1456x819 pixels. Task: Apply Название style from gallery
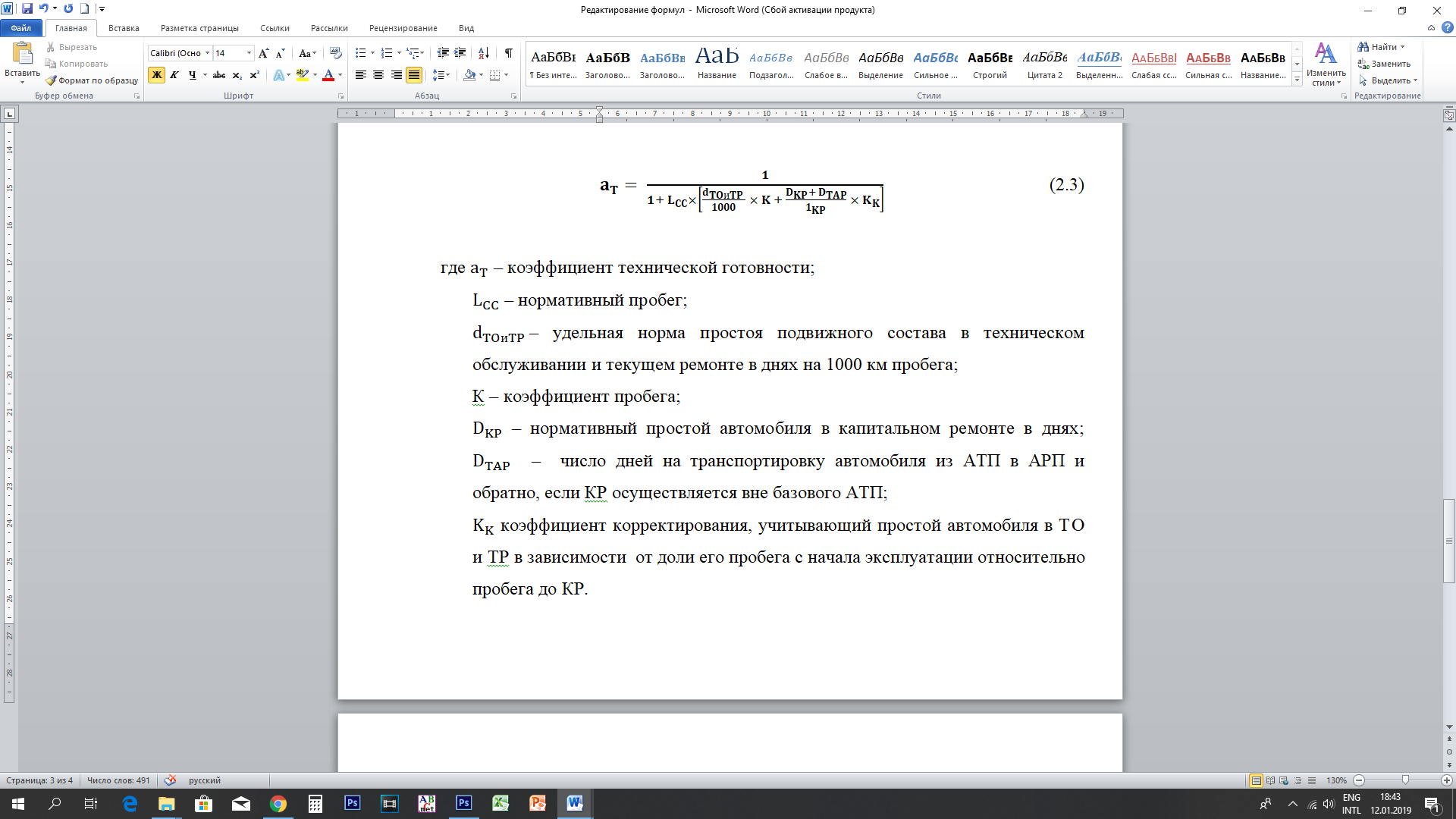pos(717,63)
